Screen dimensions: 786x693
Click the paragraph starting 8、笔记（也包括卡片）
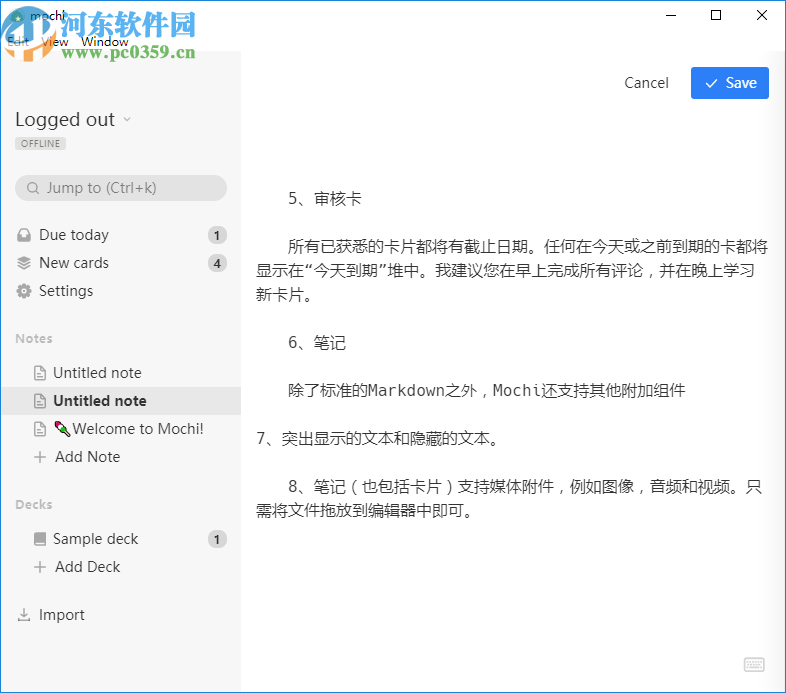[x=509, y=499]
